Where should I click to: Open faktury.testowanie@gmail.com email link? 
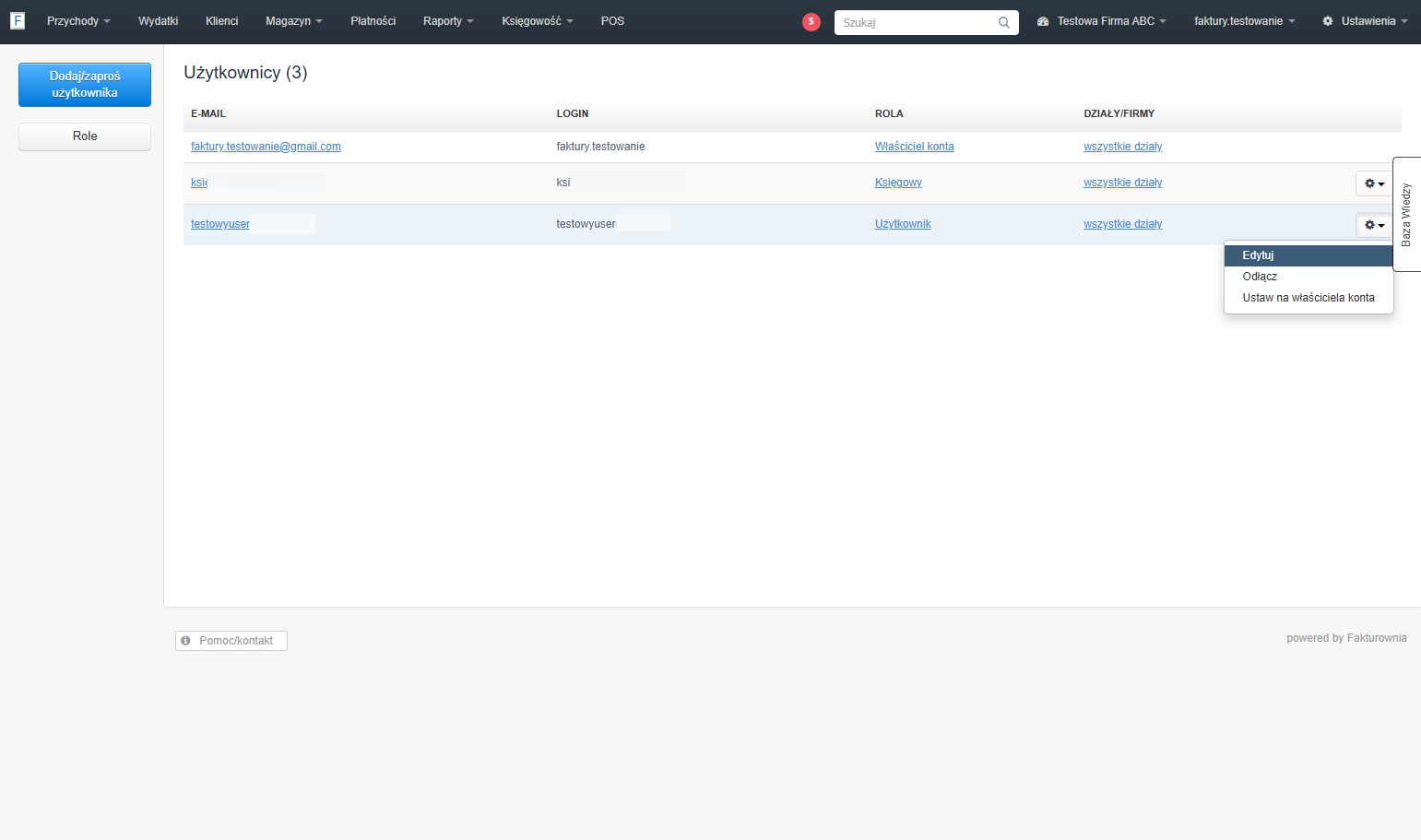tap(266, 147)
